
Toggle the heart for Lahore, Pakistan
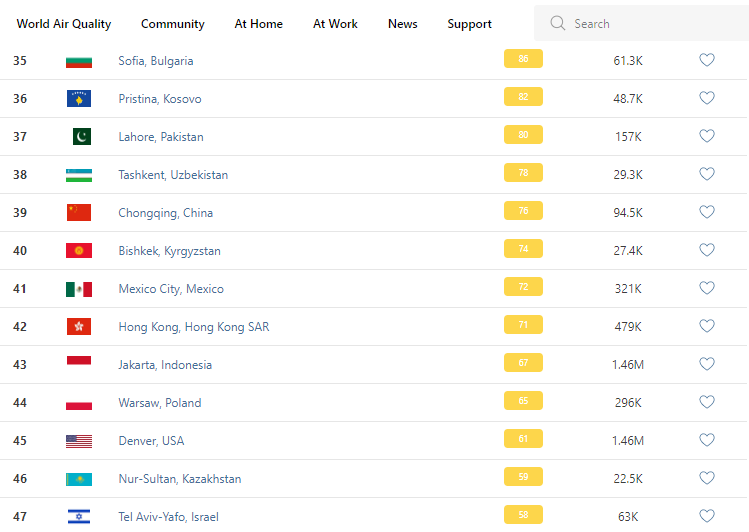706,136
